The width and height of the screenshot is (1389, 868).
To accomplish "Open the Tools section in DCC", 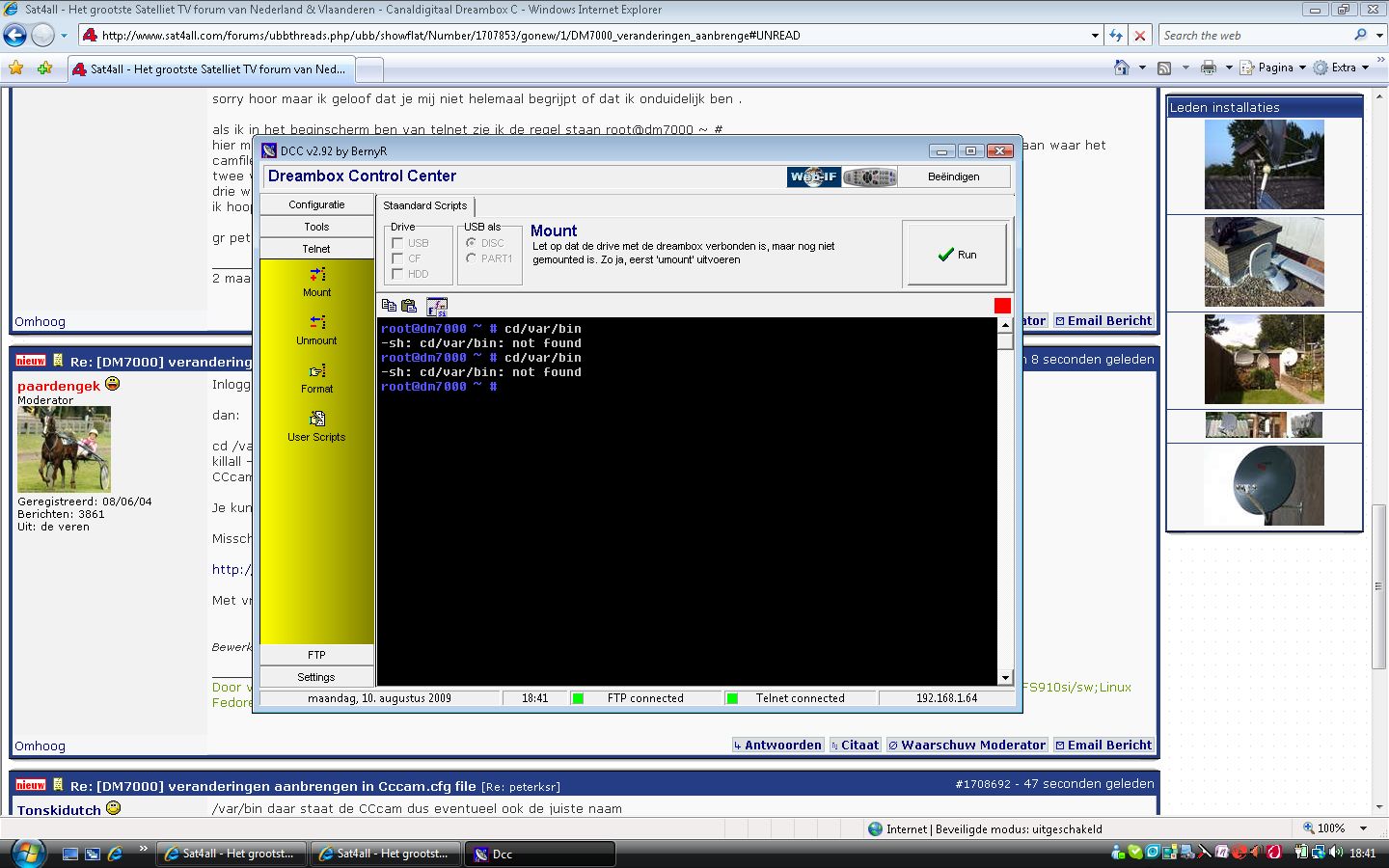I will tap(316, 227).
